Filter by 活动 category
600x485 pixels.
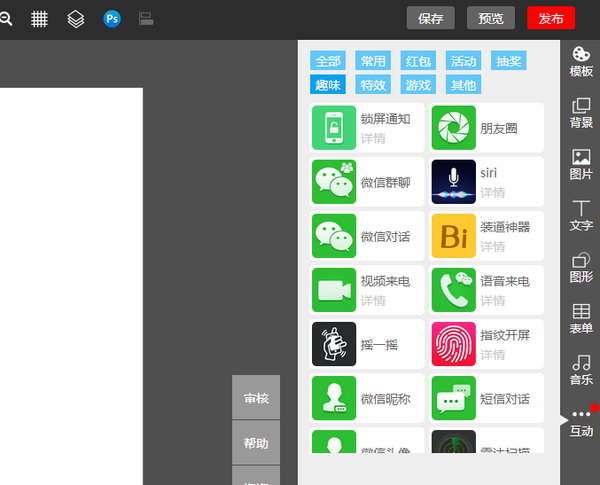click(x=463, y=60)
